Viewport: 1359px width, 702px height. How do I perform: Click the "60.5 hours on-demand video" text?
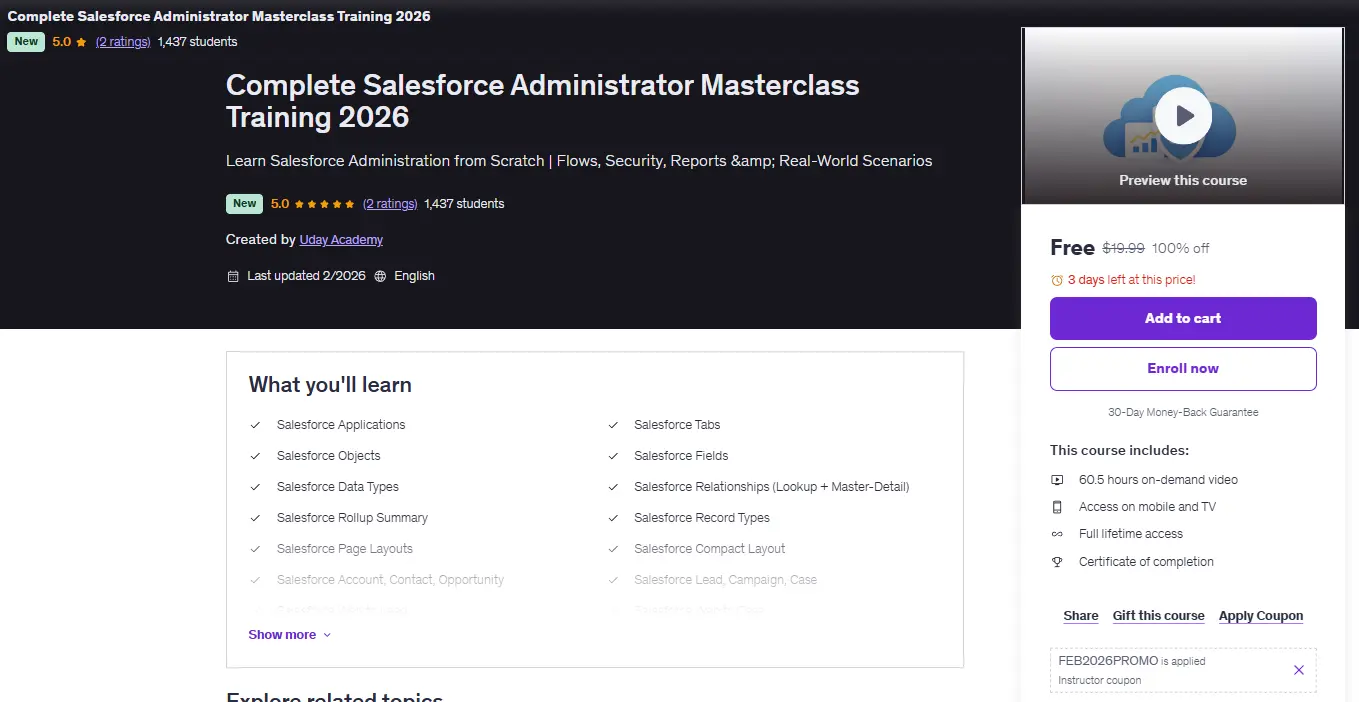[x=1158, y=480]
